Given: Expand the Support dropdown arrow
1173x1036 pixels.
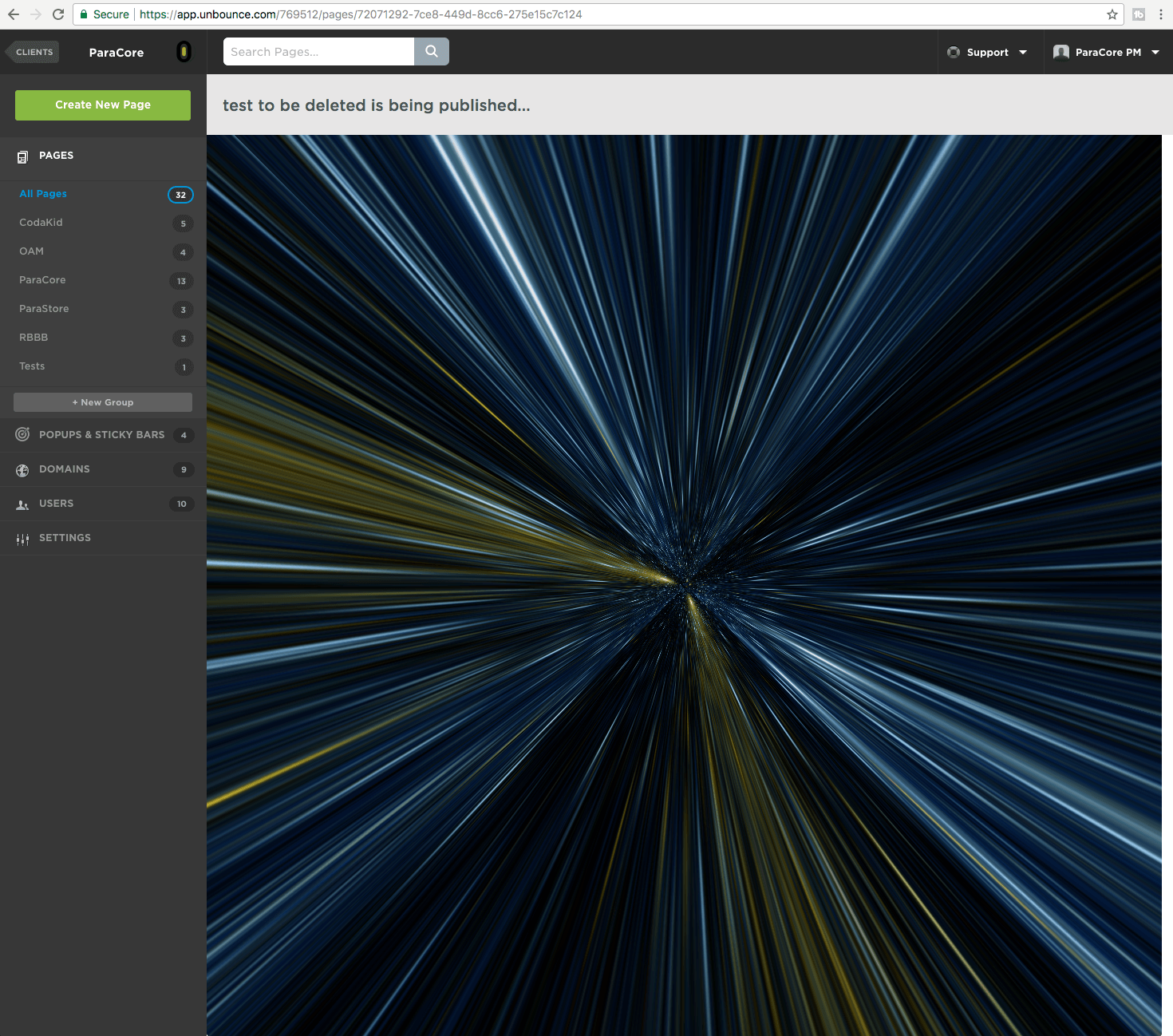Looking at the screenshot, I should coord(1023,53).
